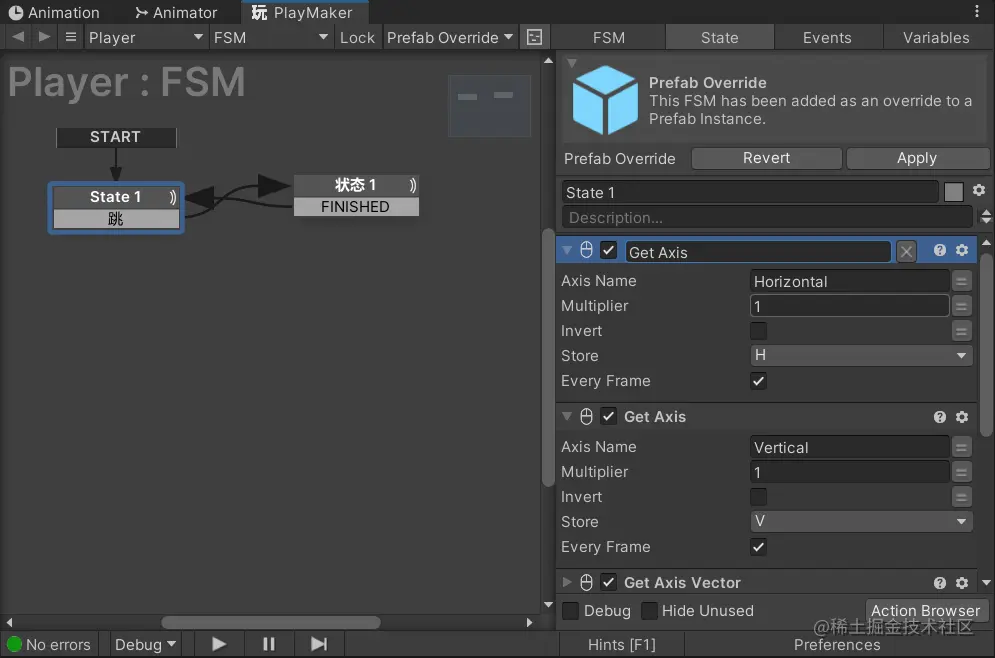
Task: Play the scene with the play button
Action: coord(219,644)
